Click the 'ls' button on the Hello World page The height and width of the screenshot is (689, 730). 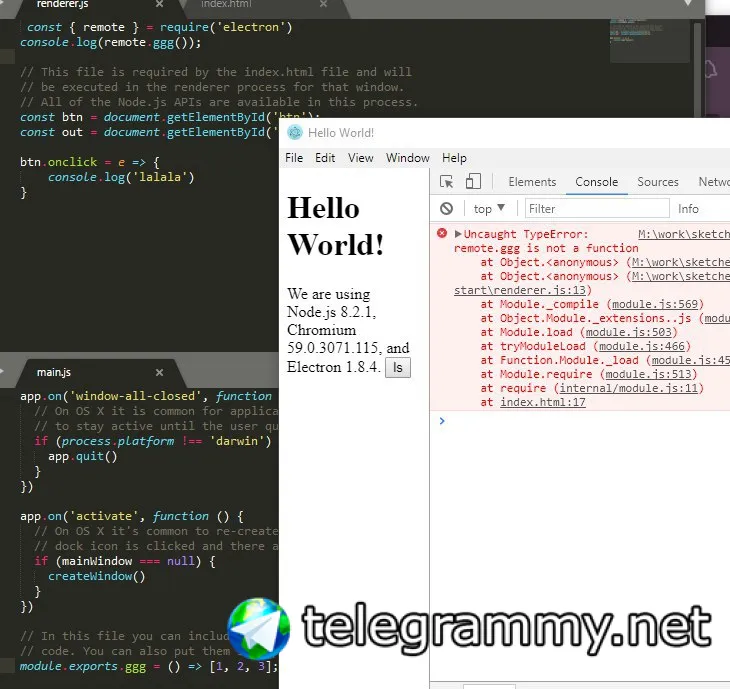click(398, 368)
